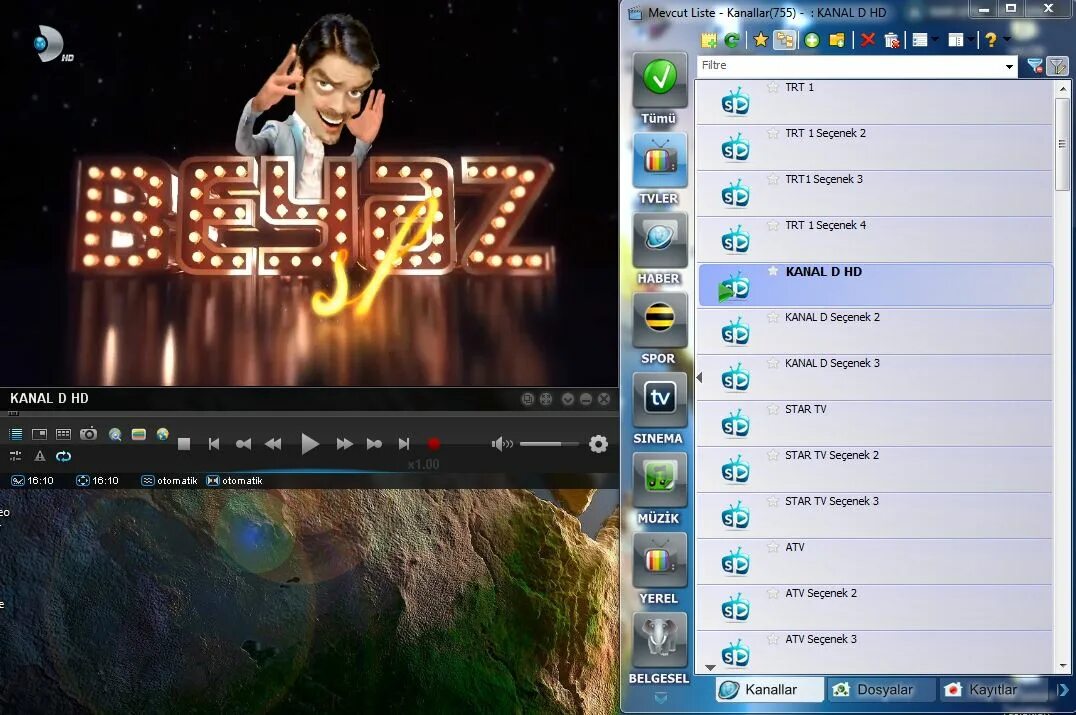Select the SINEMA category icon
Image resolution: width=1076 pixels, height=715 pixels.
tap(659, 400)
